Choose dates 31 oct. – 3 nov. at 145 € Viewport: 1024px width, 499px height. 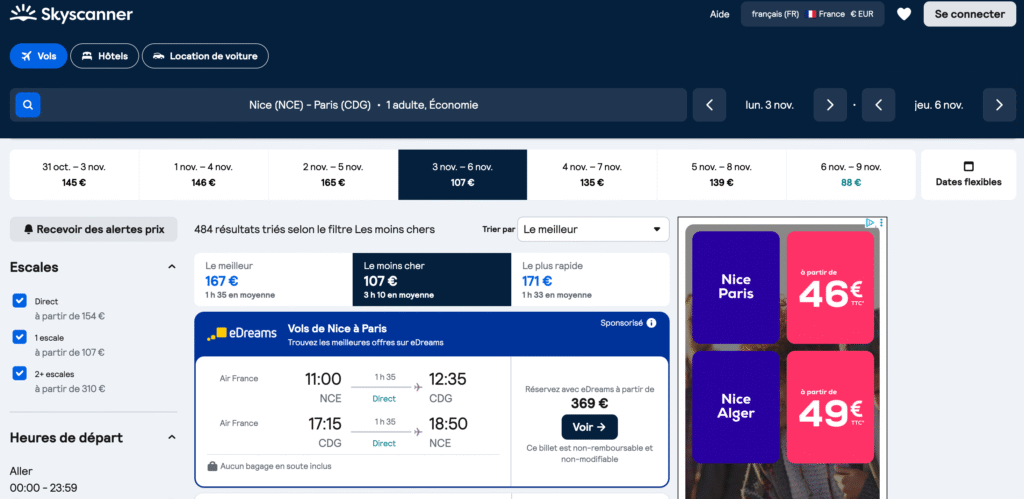[74, 174]
